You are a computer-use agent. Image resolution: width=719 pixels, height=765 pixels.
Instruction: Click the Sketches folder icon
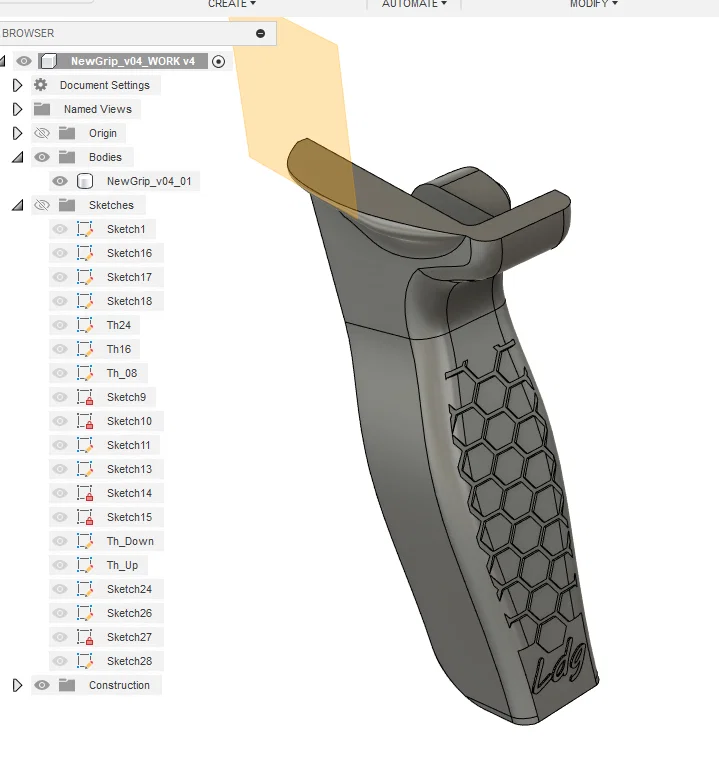(67, 205)
